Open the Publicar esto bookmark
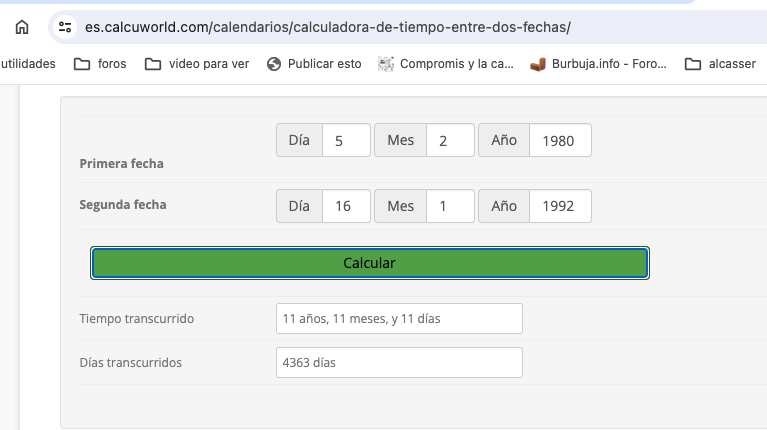The height and width of the screenshot is (430, 767). 314,64
